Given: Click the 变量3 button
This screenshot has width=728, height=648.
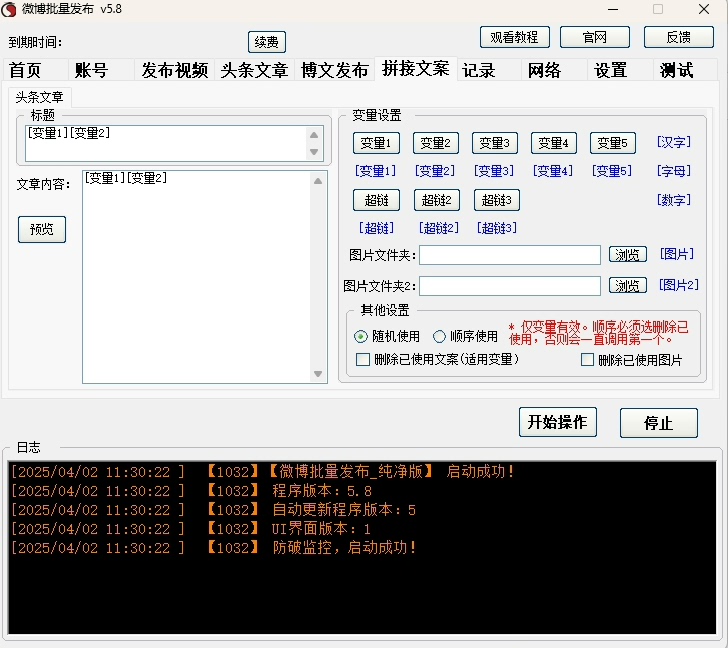Looking at the screenshot, I should click(x=495, y=143).
